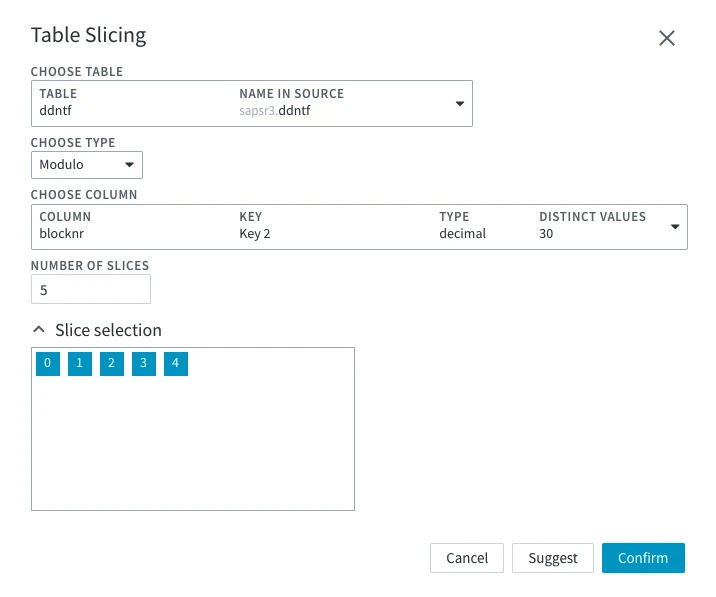
Task: Open the Choose Table dropdown arrow
Action: 460,103
